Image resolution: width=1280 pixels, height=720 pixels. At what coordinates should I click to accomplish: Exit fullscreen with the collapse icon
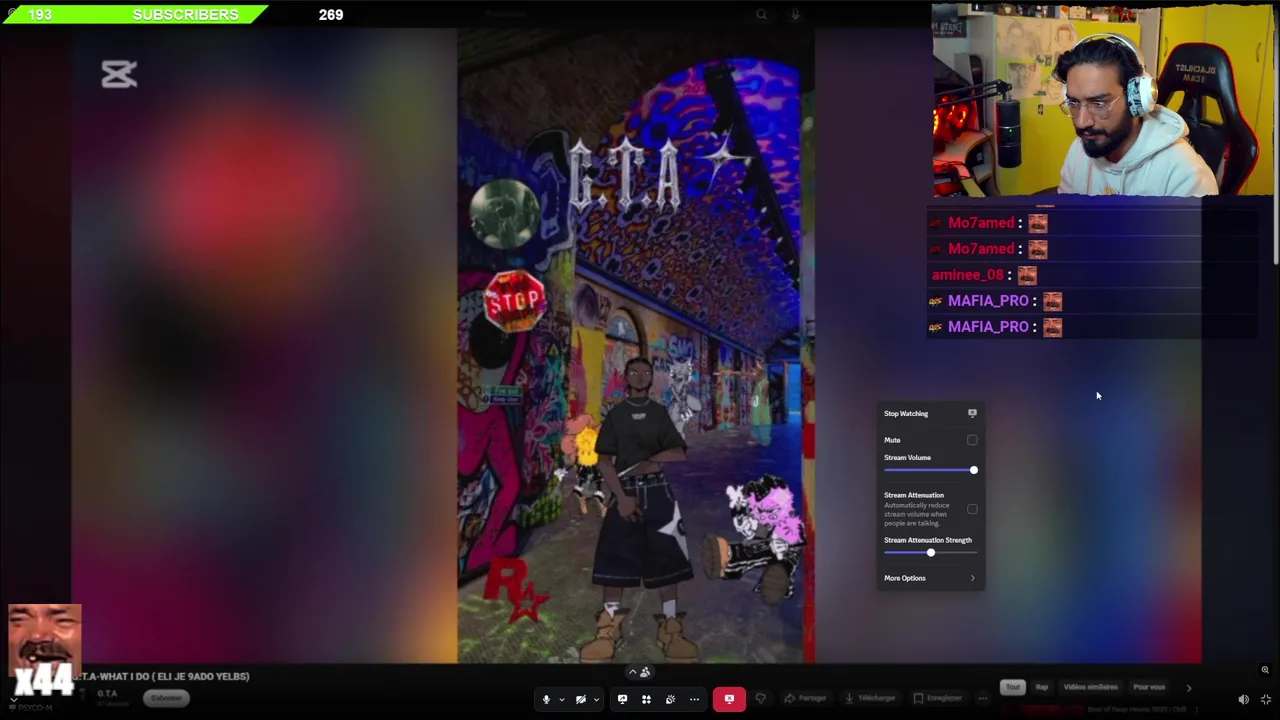1266,700
